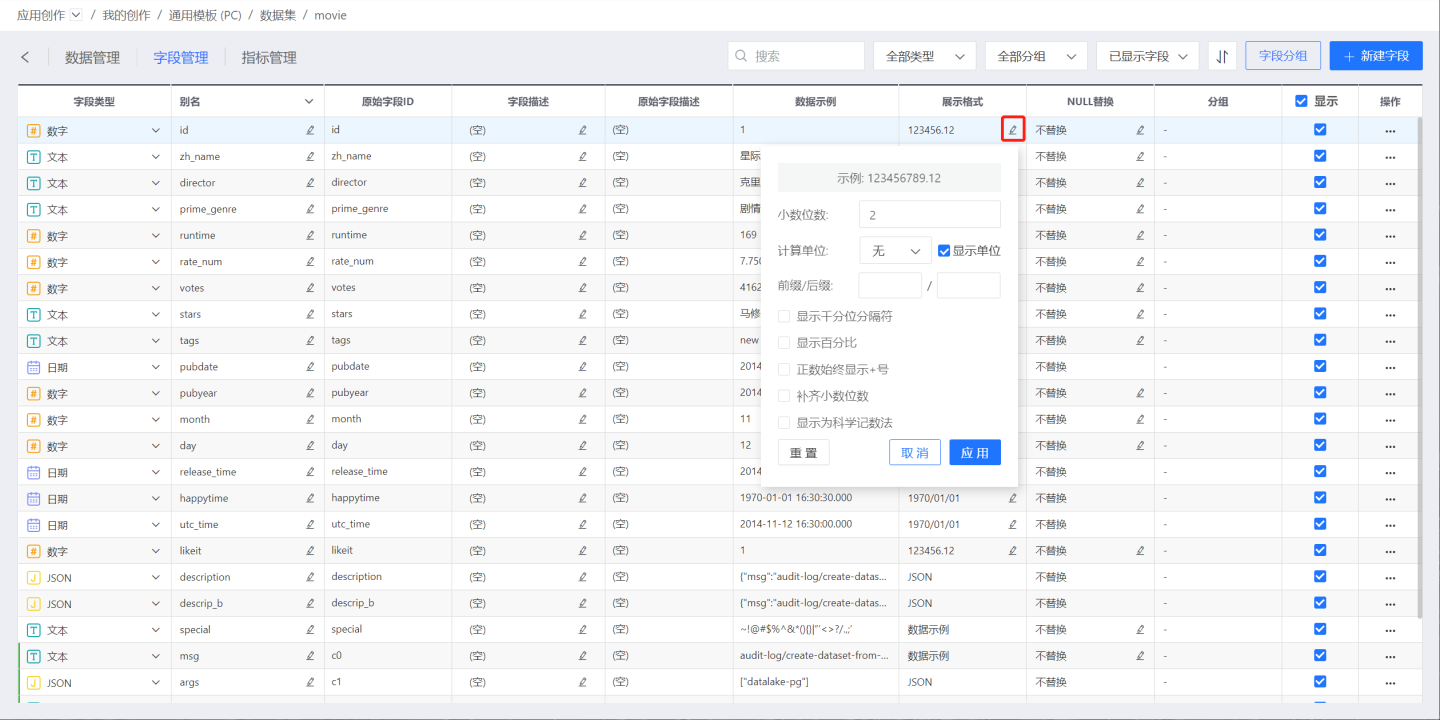Viewport: 1440px width, 720px height.
Task: Click the back arrow icon
Action: coord(26,57)
